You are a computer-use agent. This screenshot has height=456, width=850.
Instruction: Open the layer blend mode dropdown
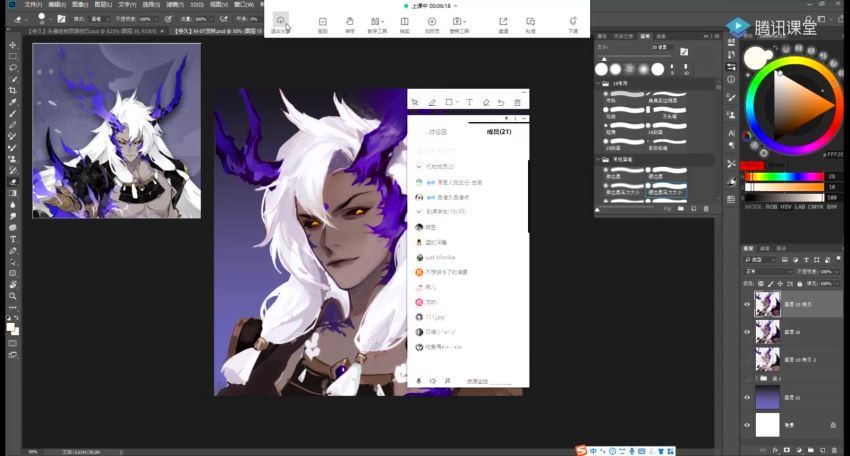(768, 271)
